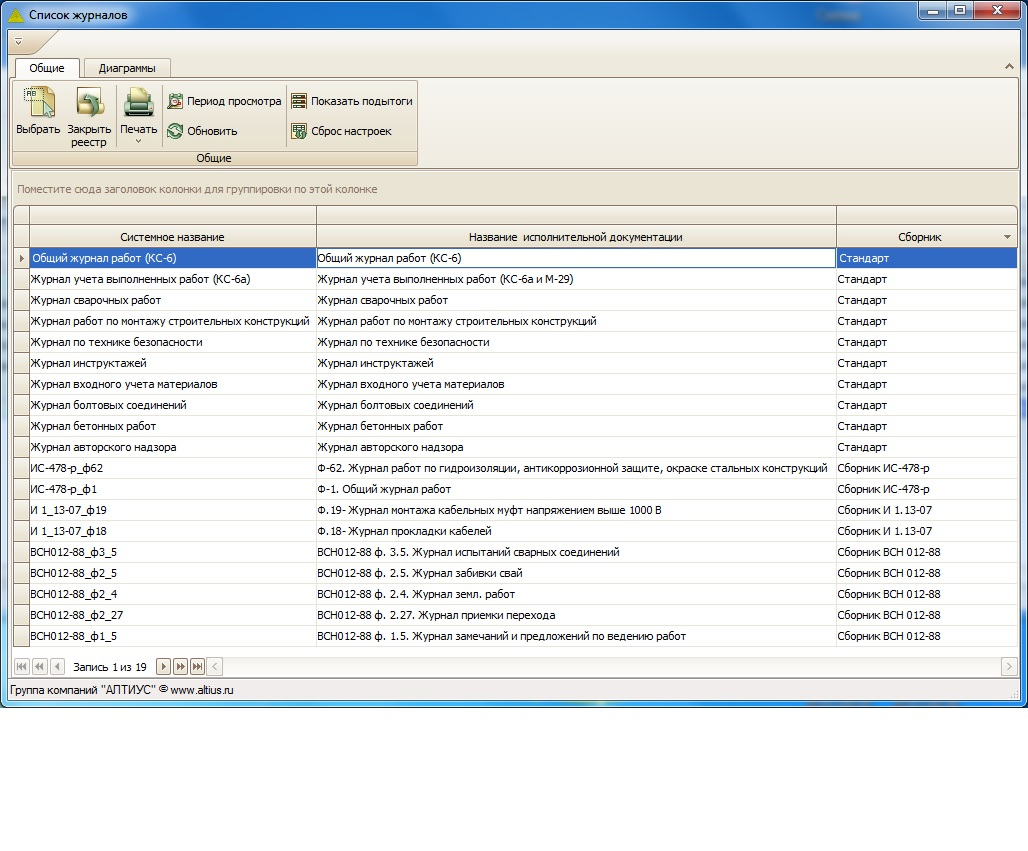The height and width of the screenshot is (851, 1028).
Task: Select the Журнал сварочных работ row
Action: point(96,300)
